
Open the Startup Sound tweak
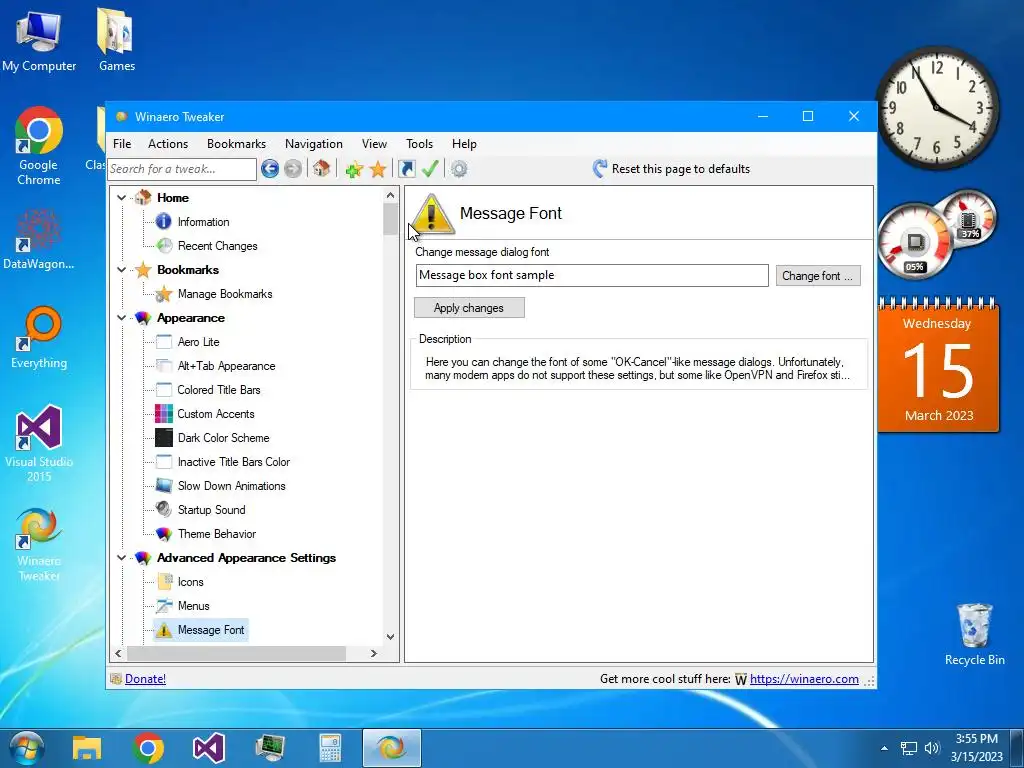212,510
